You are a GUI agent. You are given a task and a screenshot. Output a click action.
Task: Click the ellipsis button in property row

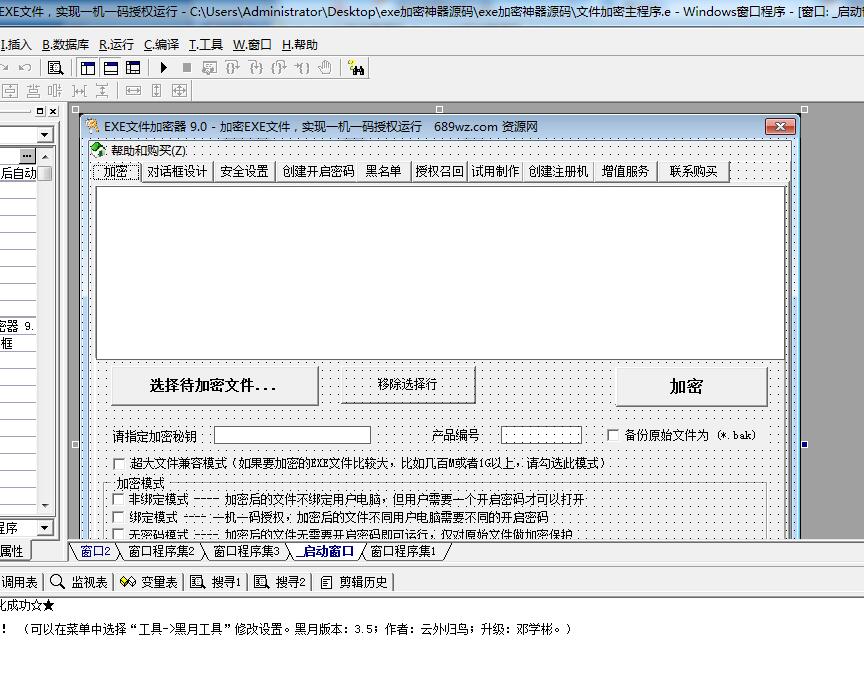(x=27, y=156)
